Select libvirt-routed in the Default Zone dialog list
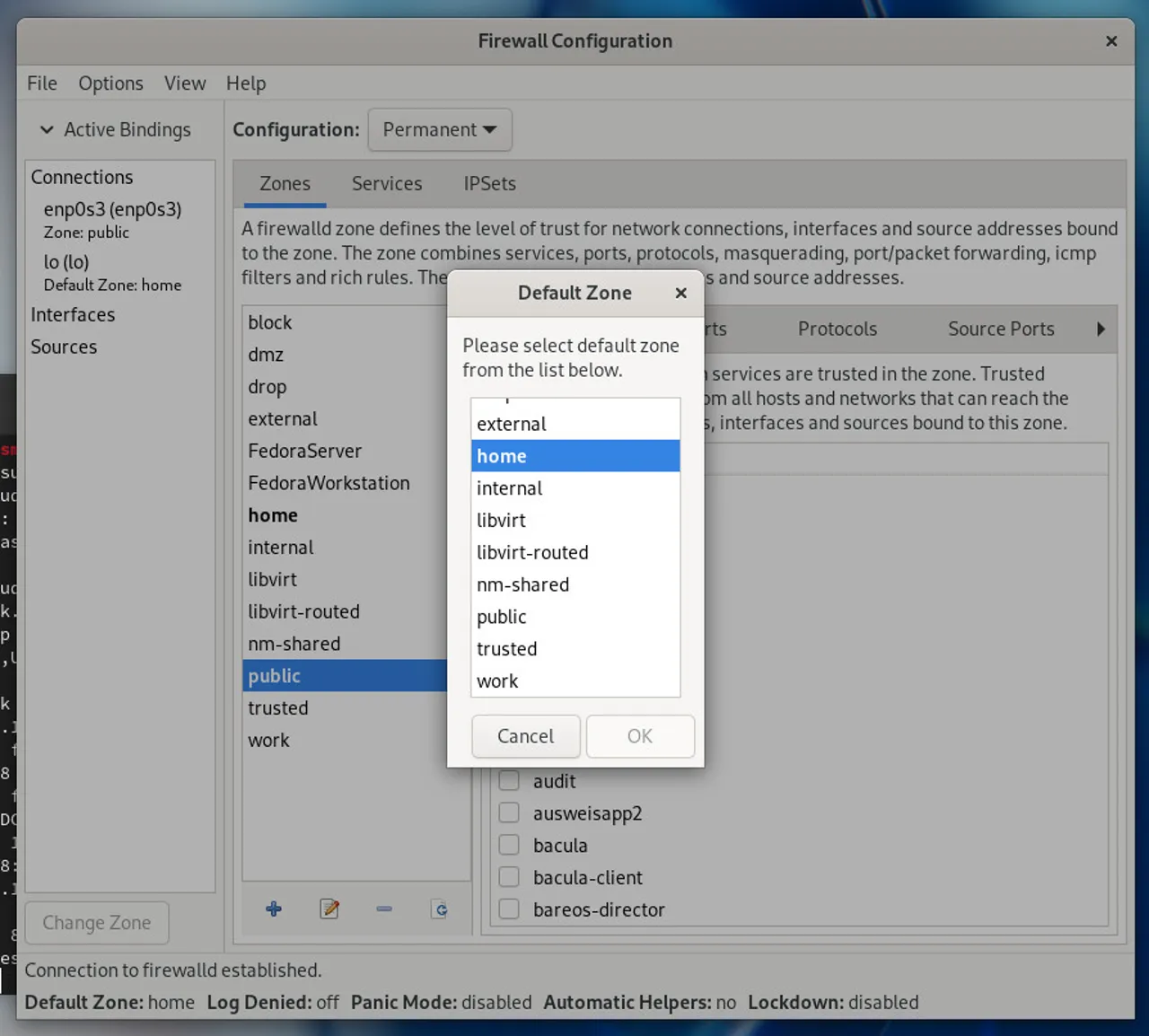 [x=575, y=553]
